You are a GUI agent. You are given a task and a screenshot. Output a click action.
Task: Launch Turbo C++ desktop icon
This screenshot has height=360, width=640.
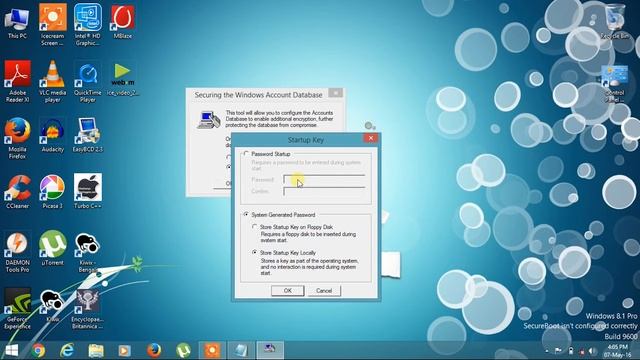pyautogui.click(x=88, y=191)
